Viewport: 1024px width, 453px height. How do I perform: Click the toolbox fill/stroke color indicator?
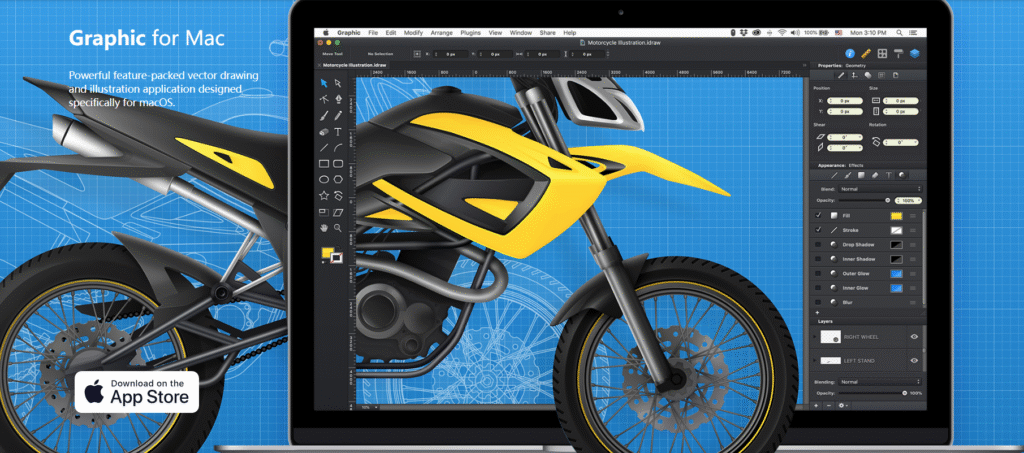[x=331, y=255]
